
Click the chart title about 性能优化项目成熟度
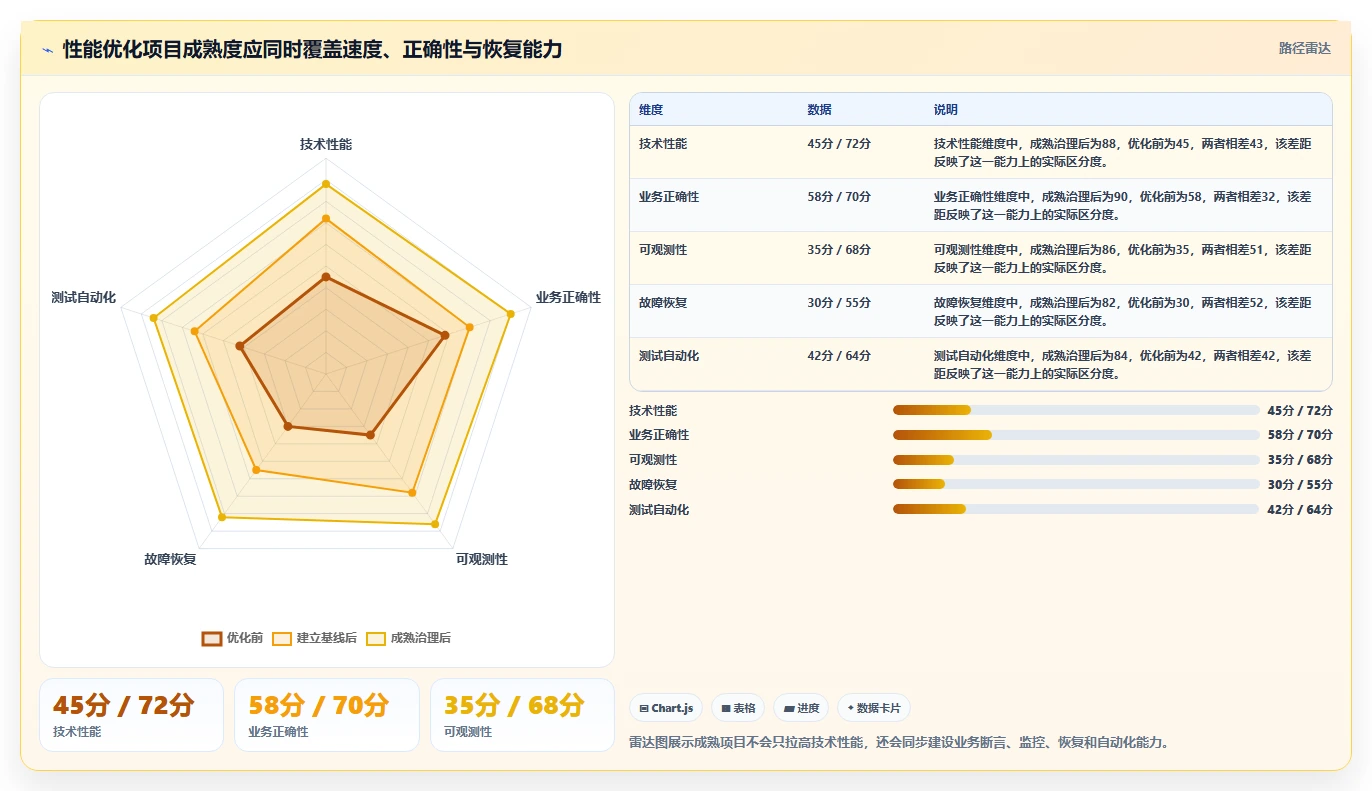pos(312,49)
